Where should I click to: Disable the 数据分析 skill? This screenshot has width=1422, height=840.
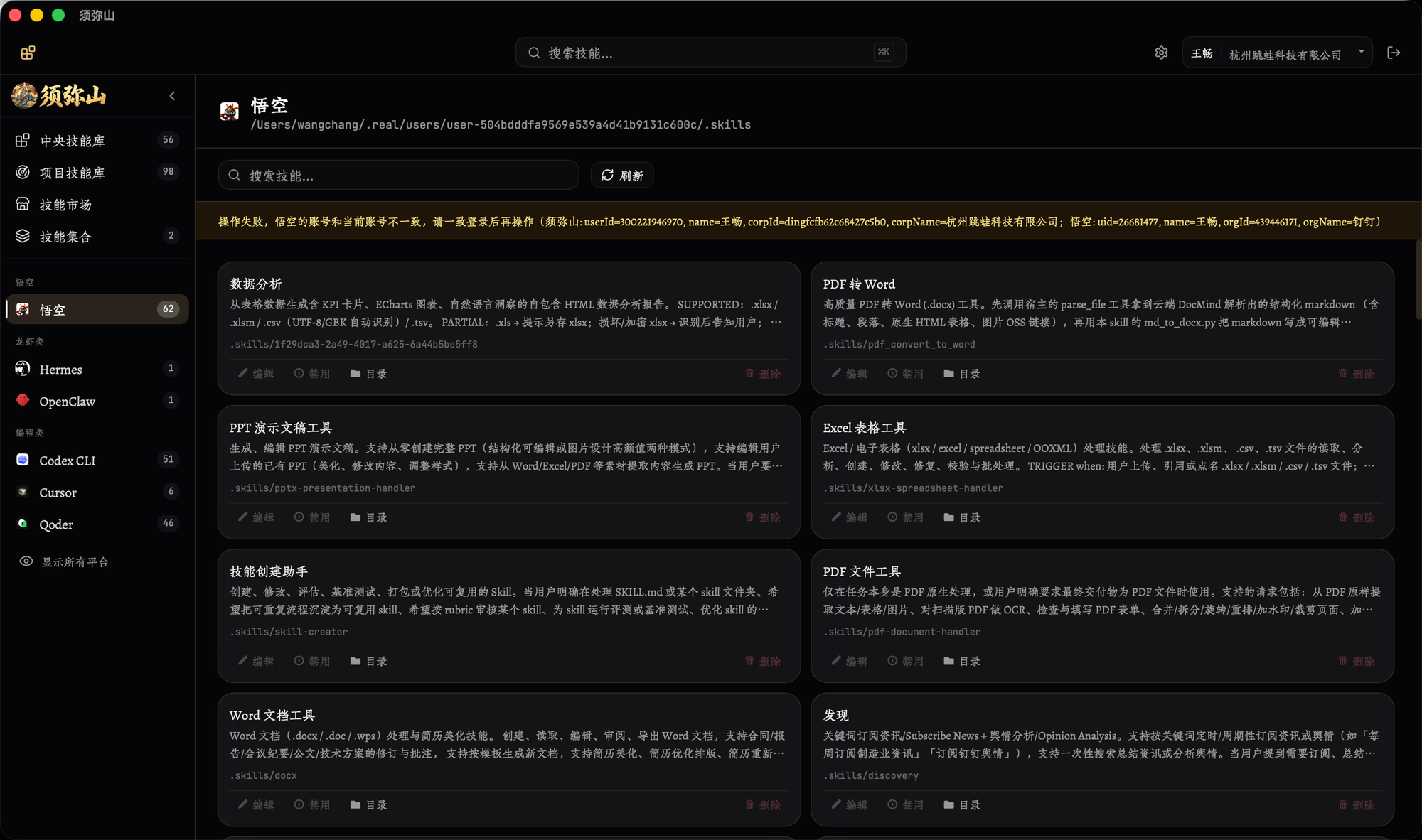312,373
